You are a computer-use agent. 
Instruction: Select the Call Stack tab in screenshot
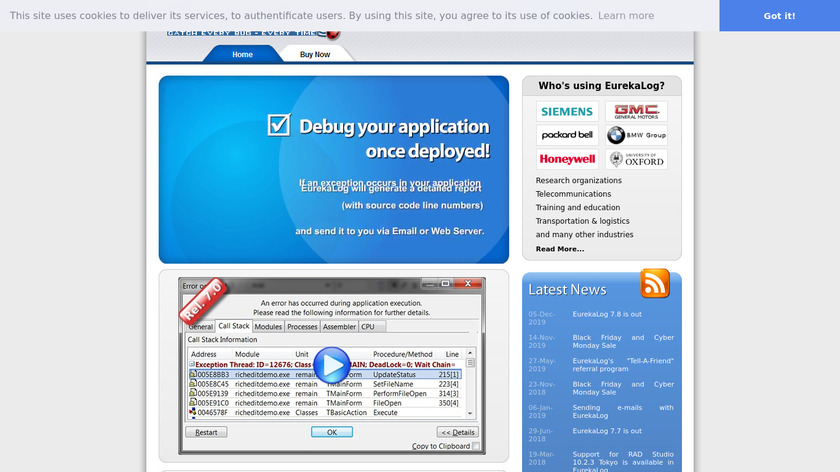(x=234, y=326)
